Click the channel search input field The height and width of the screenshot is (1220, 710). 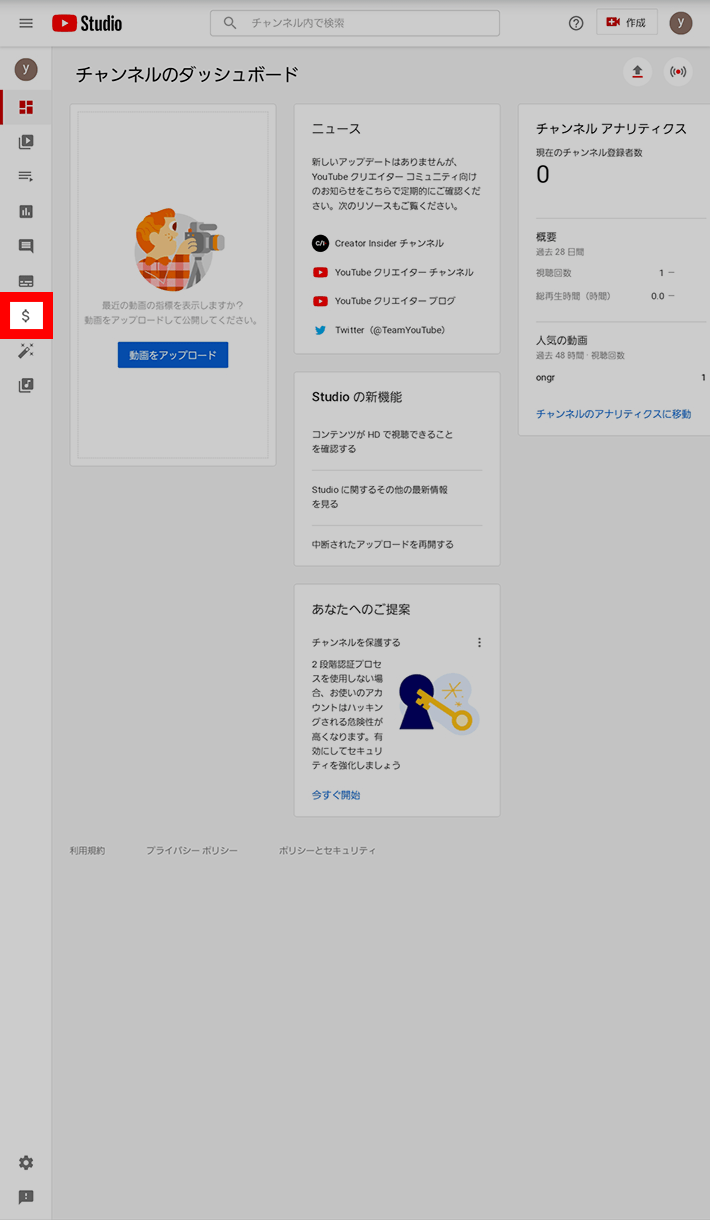point(370,23)
